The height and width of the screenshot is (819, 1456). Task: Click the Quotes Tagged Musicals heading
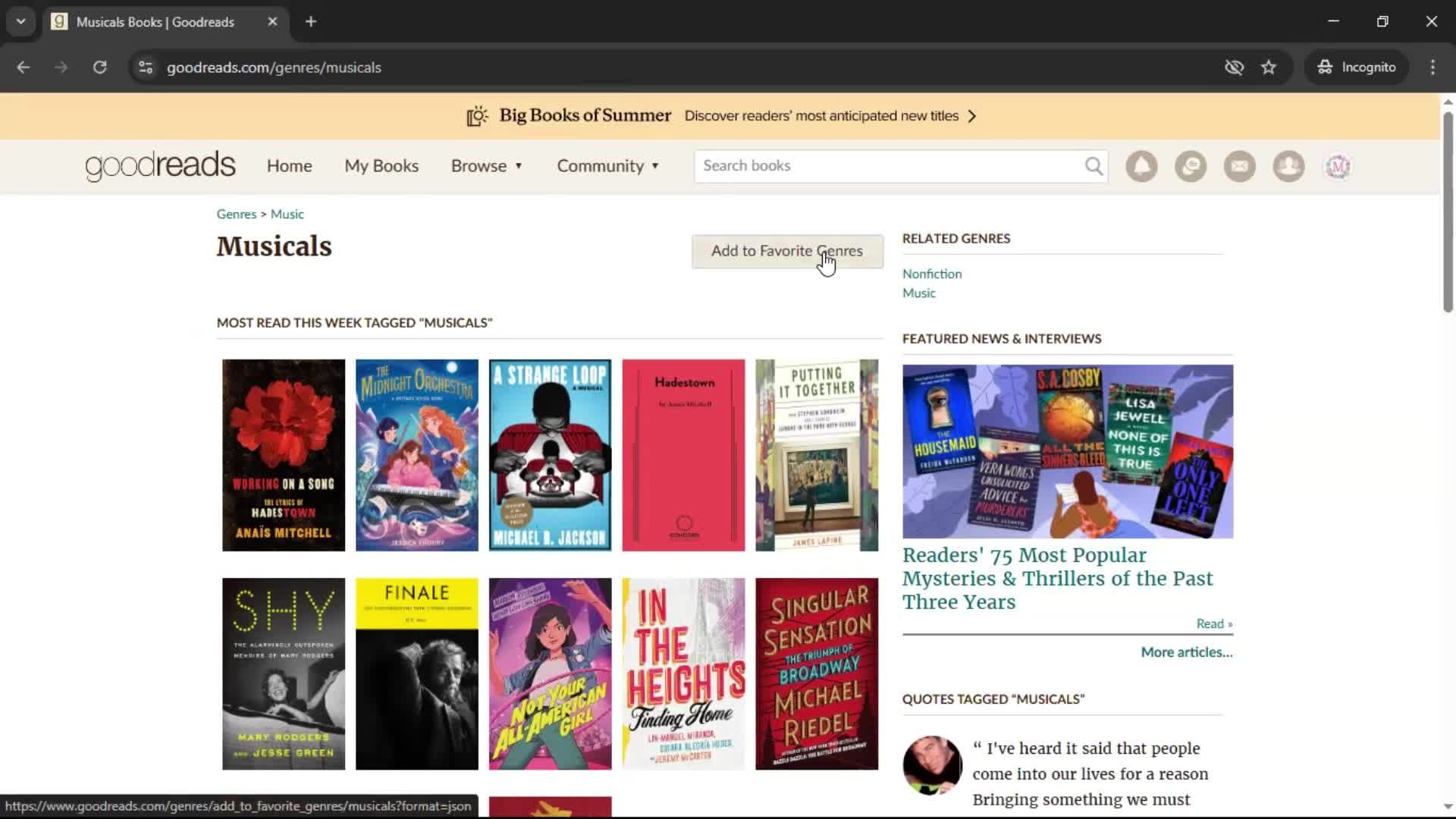[x=993, y=699]
